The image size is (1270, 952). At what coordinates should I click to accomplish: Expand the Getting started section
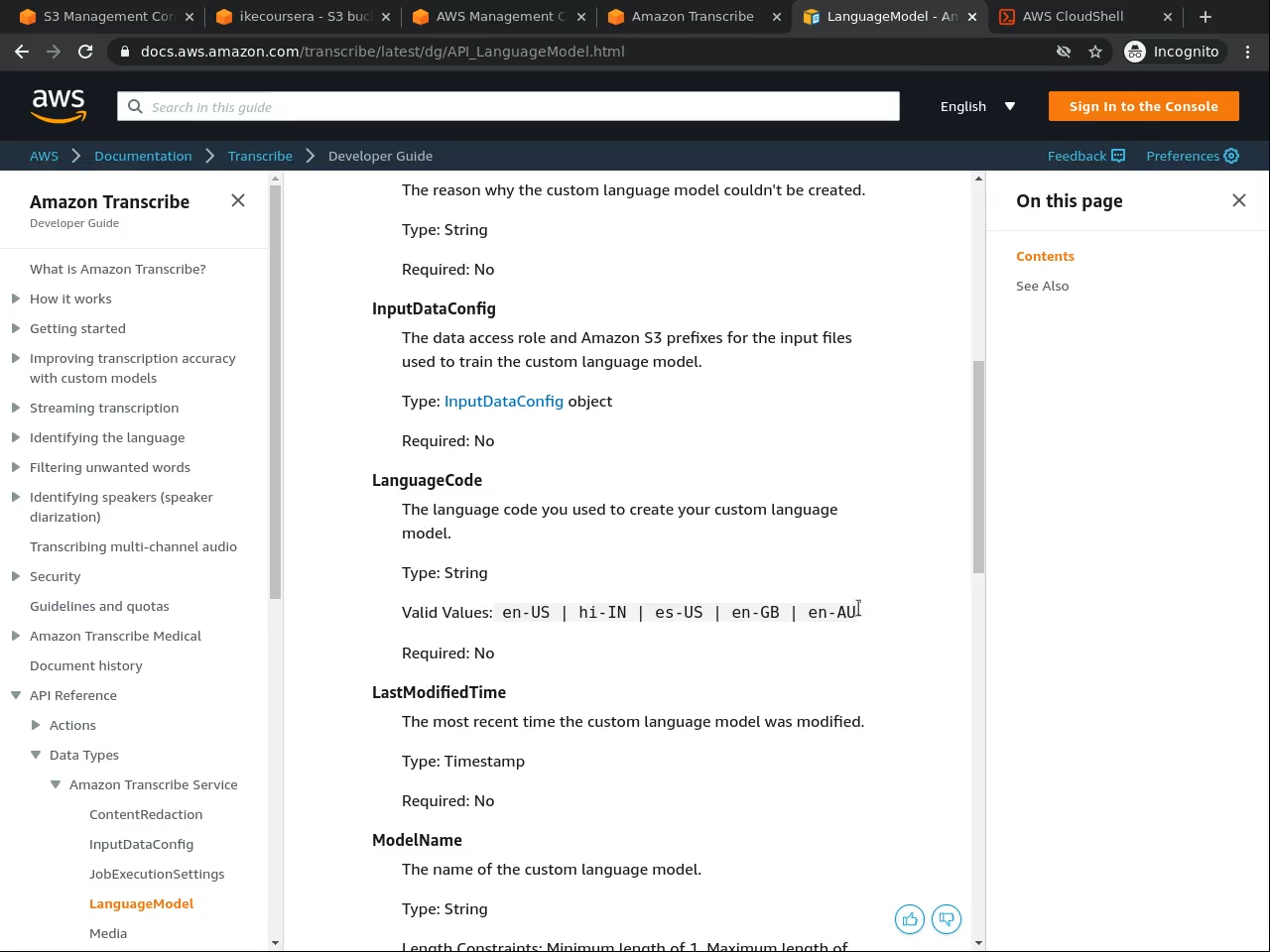point(16,328)
